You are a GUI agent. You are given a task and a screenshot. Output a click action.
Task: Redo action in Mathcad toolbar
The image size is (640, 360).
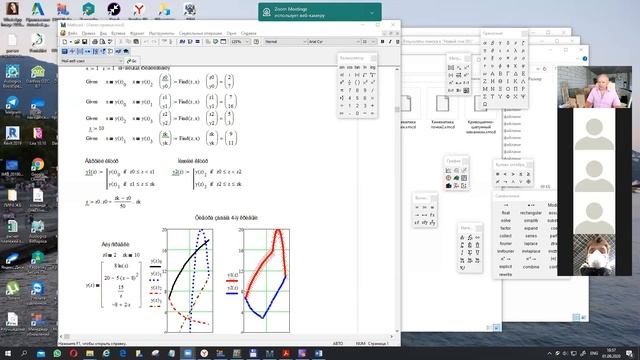154,42
